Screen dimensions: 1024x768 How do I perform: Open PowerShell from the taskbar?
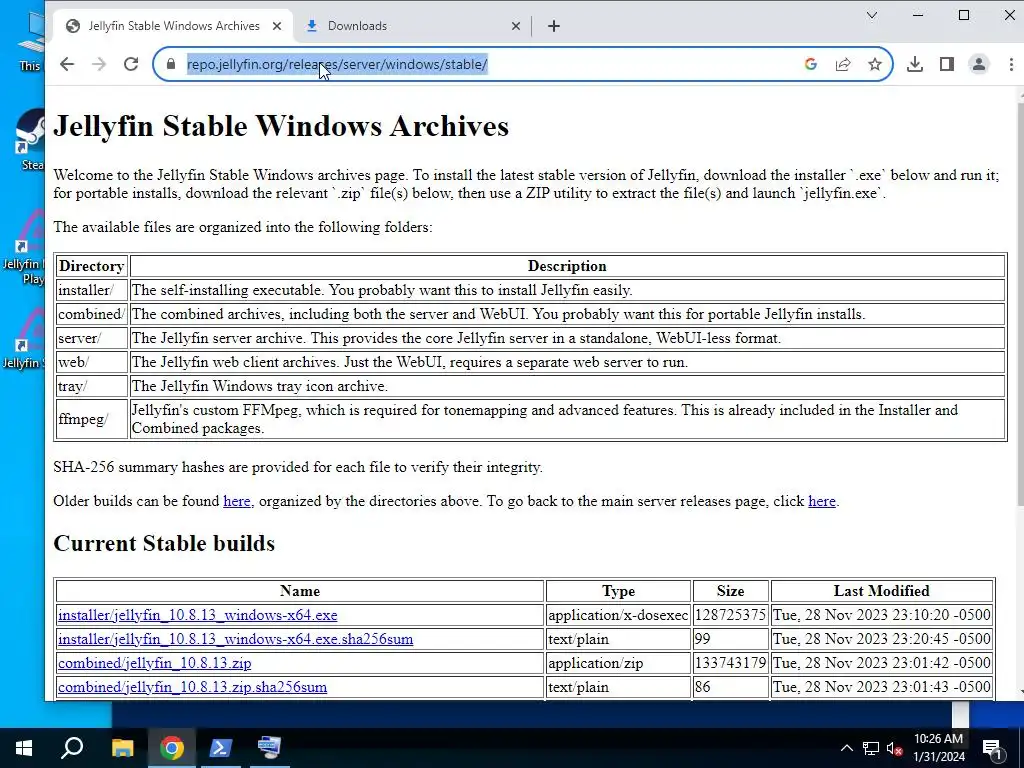(x=221, y=748)
